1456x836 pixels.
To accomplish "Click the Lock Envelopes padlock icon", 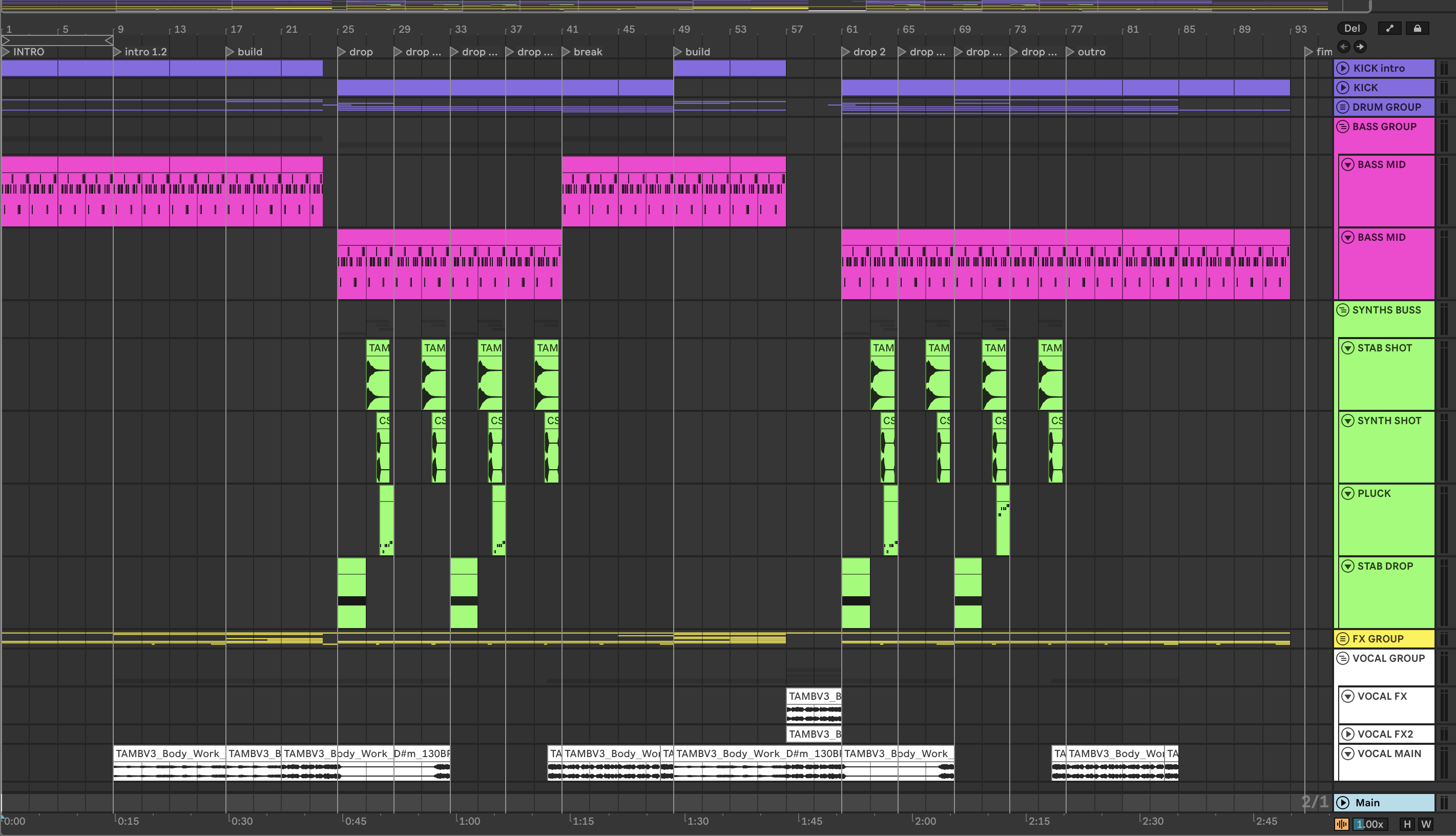I will 1417,28.
